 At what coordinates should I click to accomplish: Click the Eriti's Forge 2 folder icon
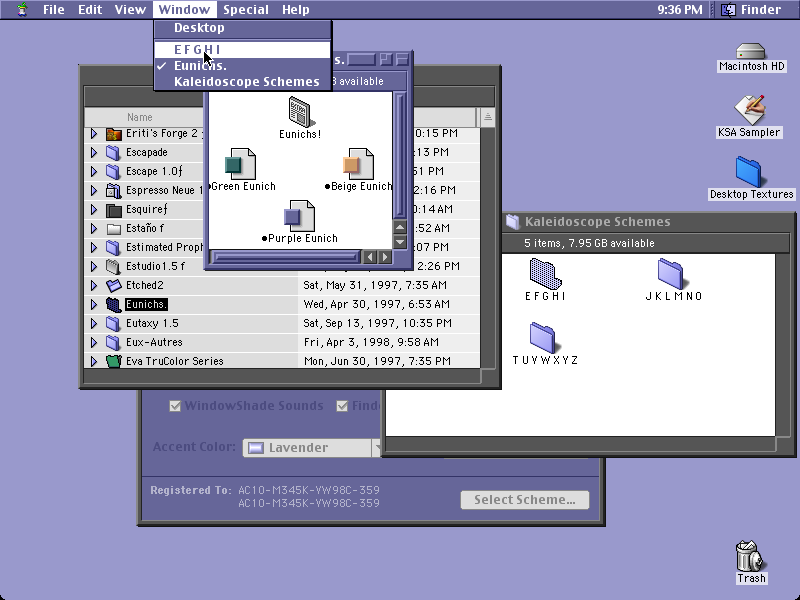click(114, 134)
